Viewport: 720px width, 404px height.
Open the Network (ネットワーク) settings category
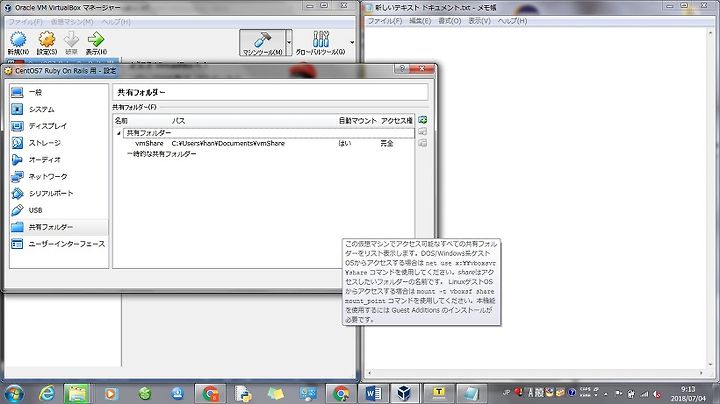point(59,176)
